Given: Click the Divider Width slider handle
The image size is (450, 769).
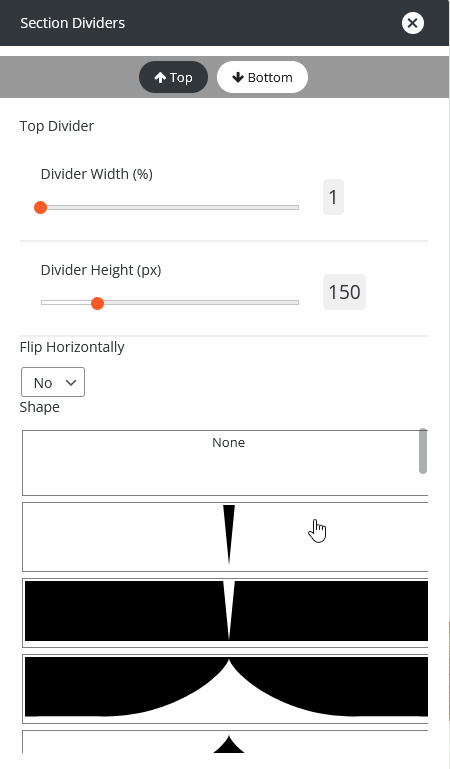Looking at the screenshot, I should click(x=40, y=207).
